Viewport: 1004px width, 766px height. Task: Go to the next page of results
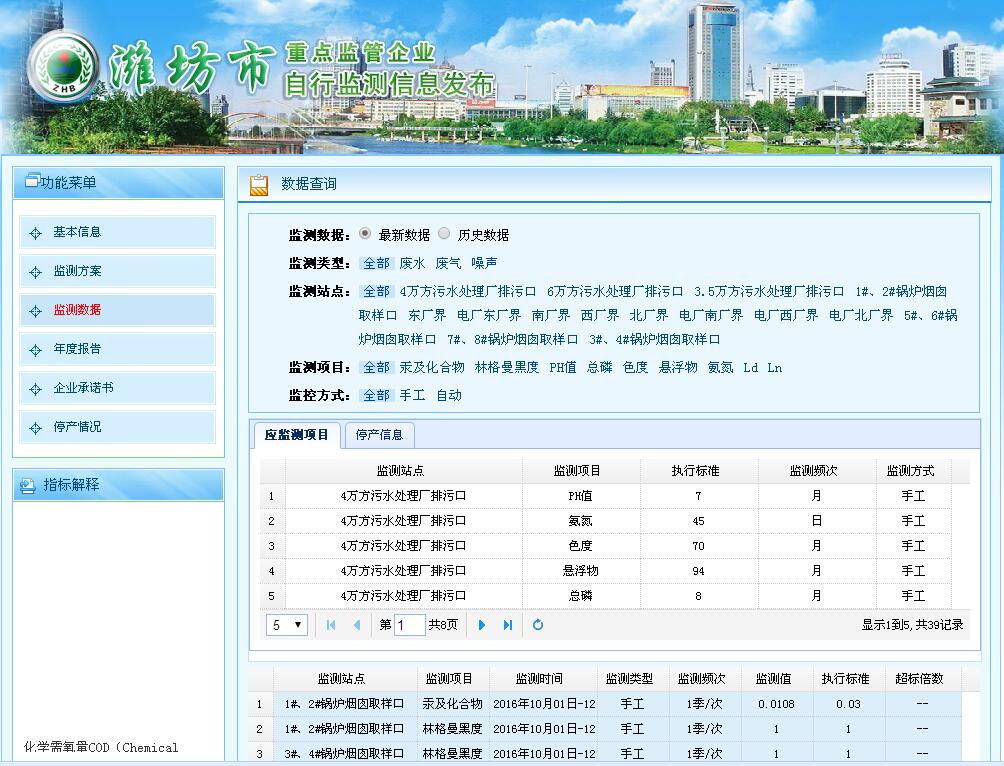click(482, 625)
